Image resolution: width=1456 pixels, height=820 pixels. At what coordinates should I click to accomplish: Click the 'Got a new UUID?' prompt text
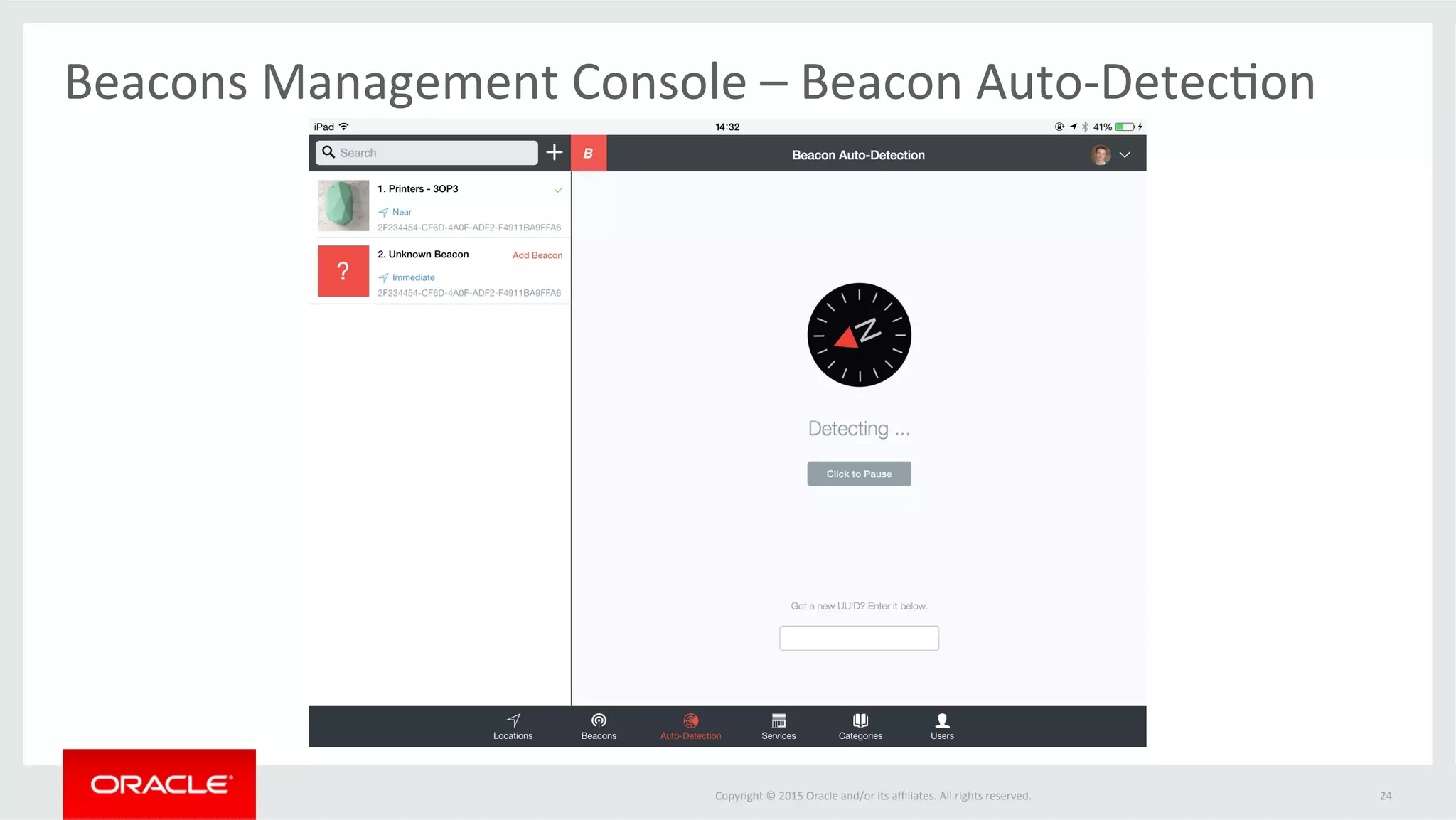tap(859, 606)
